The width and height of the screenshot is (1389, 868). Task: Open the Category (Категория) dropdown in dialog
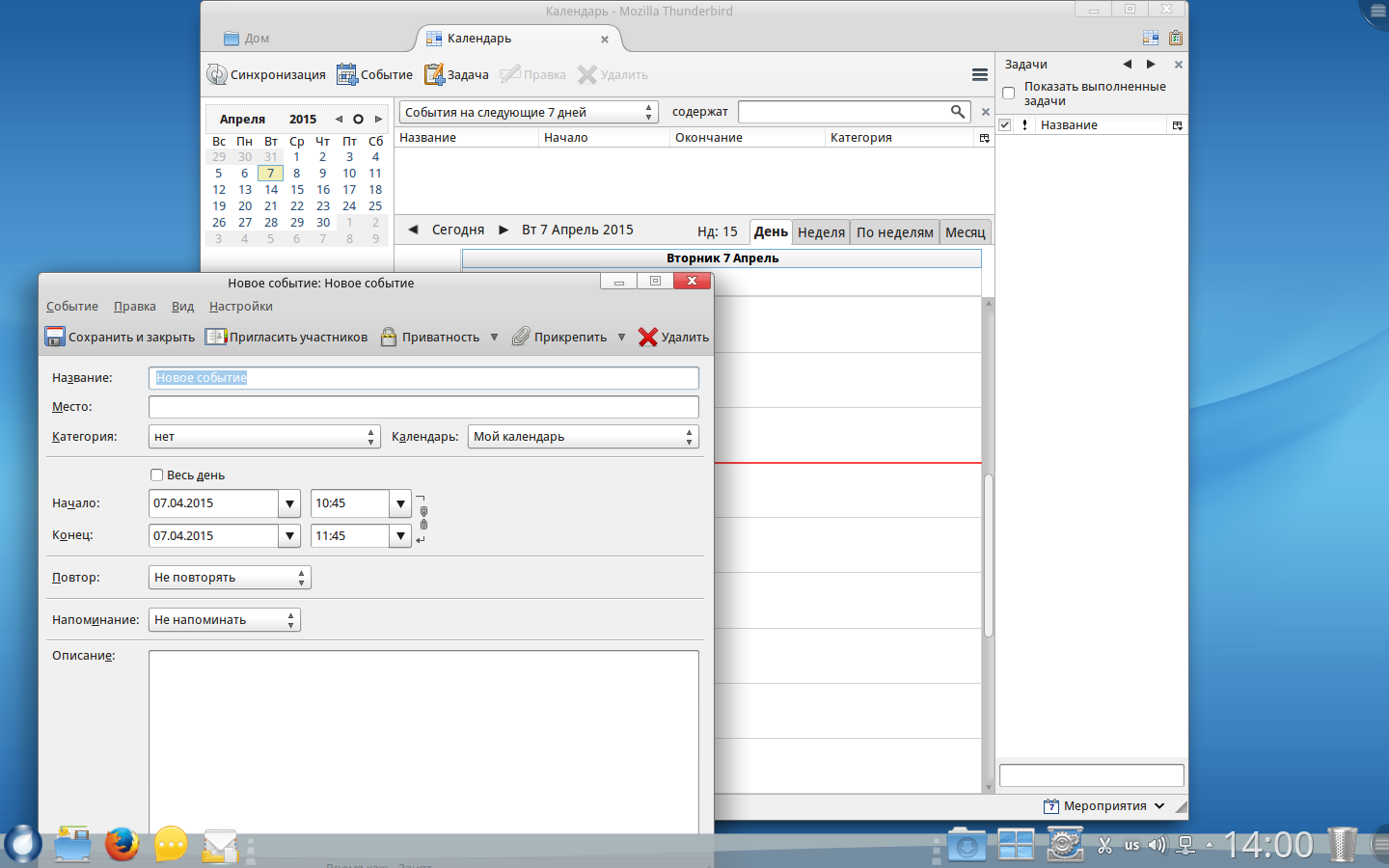pyautogui.click(x=264, y=437)
